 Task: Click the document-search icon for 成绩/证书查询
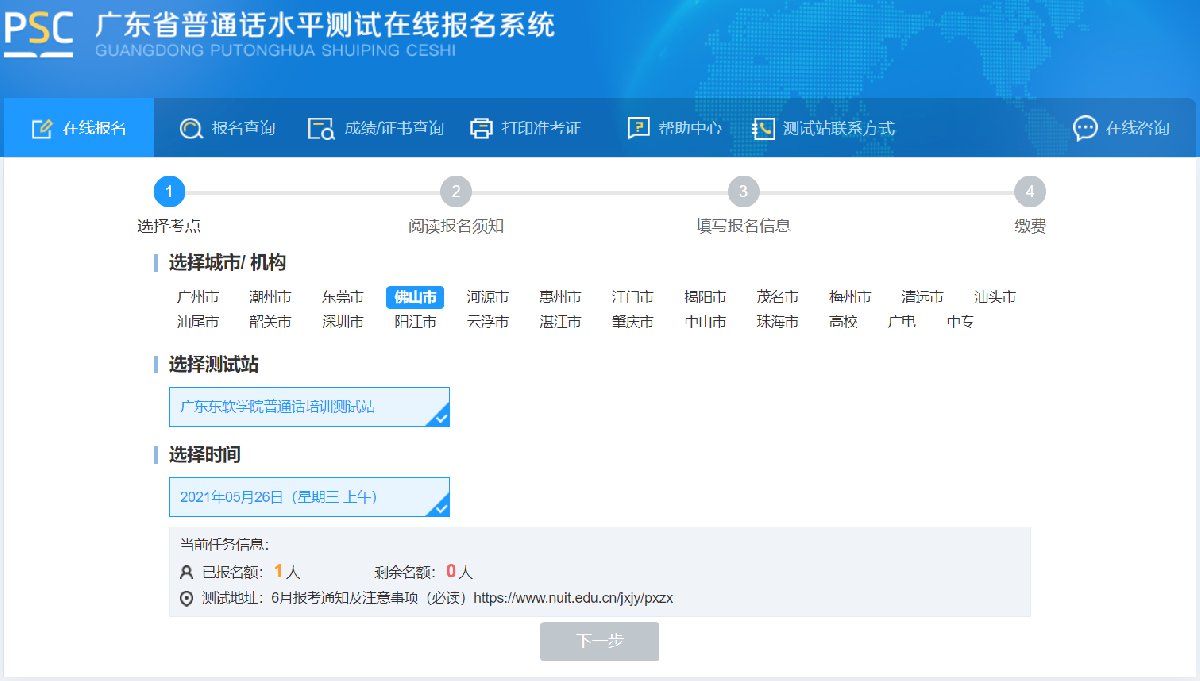321,128
